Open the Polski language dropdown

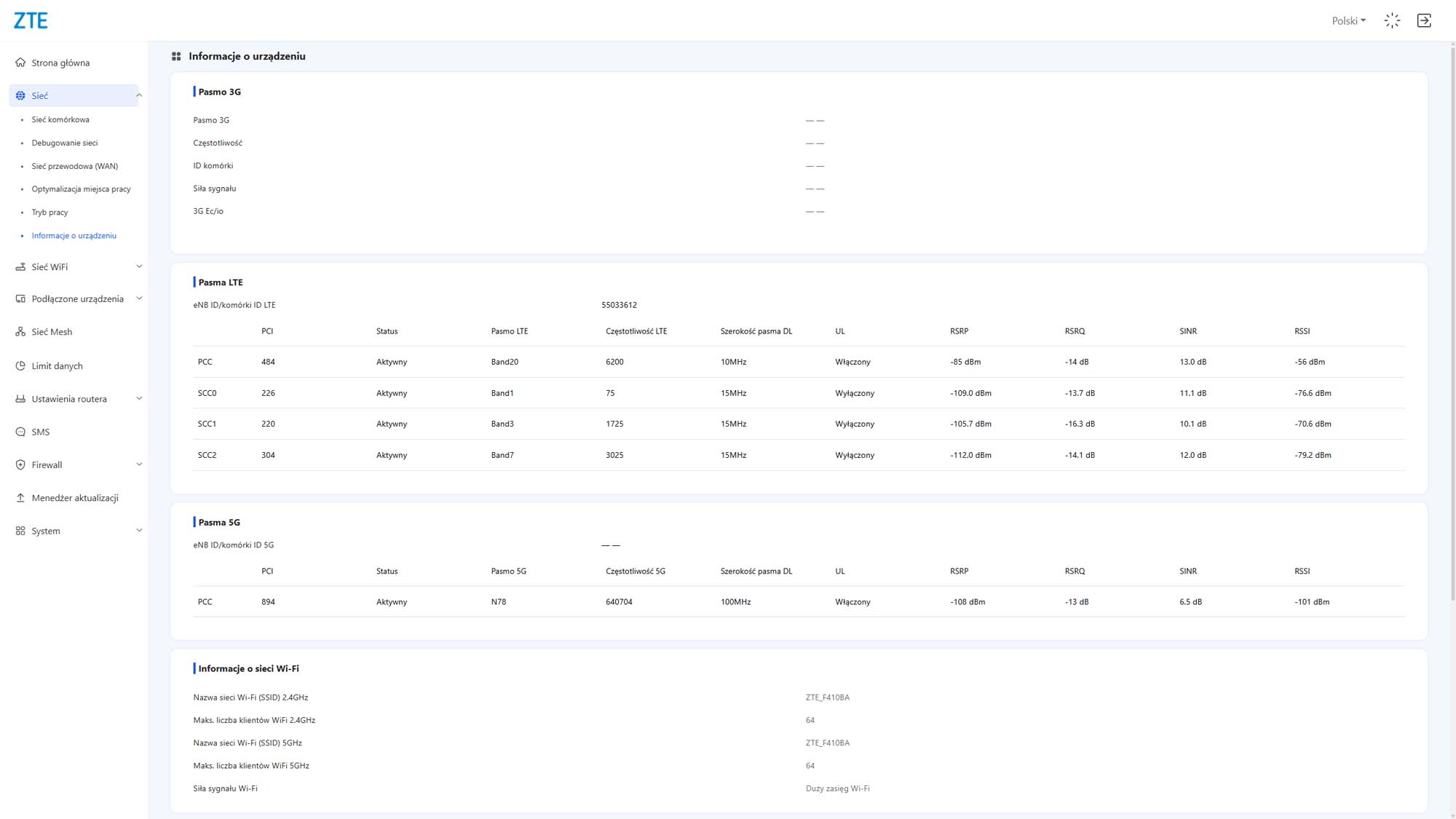(1348, 20)
